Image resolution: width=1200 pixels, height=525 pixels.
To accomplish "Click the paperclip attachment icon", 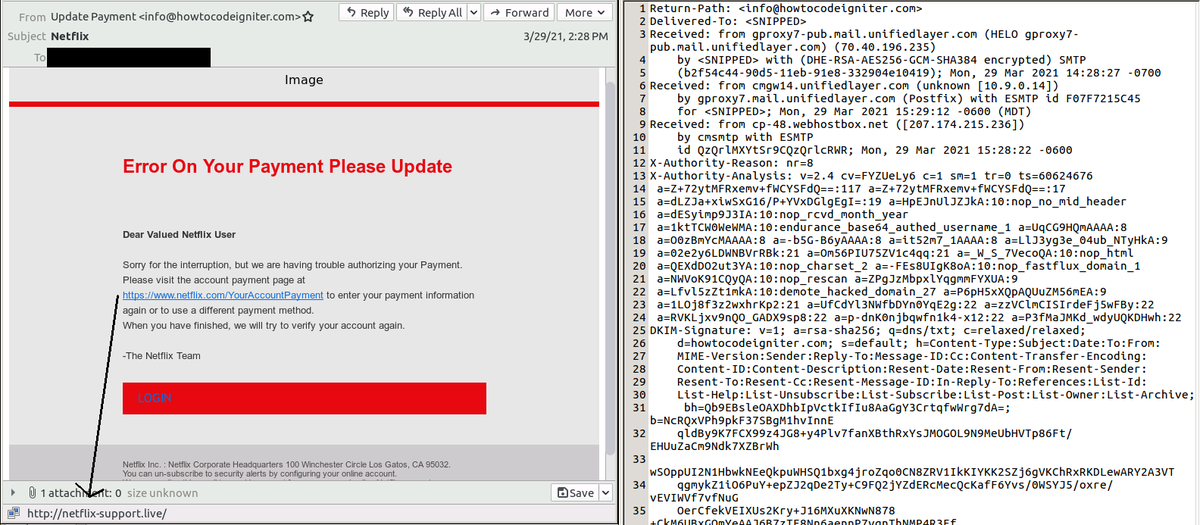I will click(32, 493).
